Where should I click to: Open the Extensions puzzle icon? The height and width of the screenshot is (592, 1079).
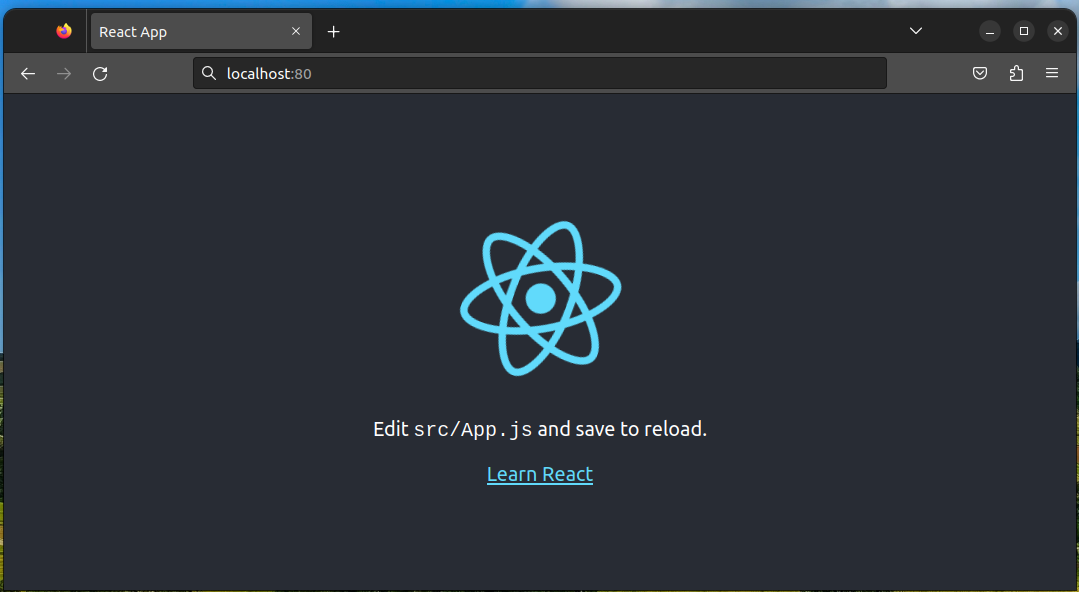point(1016,73)
